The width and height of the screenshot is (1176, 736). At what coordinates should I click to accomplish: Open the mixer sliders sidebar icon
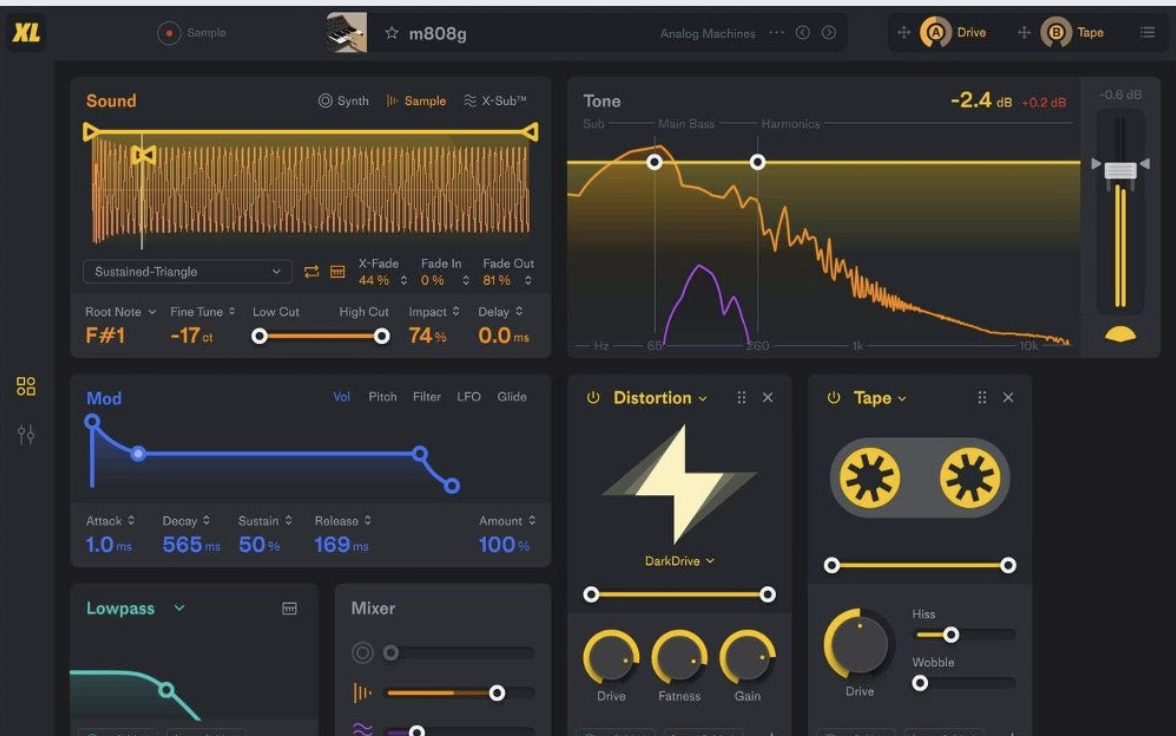pos(26,434)
